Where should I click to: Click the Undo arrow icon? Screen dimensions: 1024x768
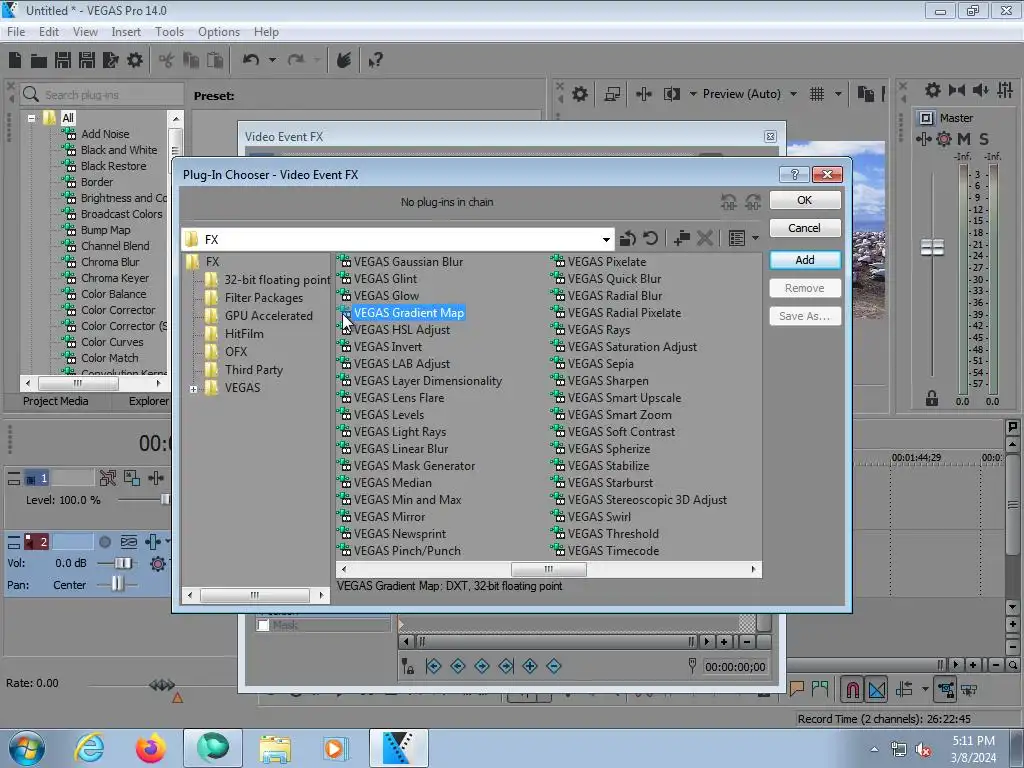point(251,60)
